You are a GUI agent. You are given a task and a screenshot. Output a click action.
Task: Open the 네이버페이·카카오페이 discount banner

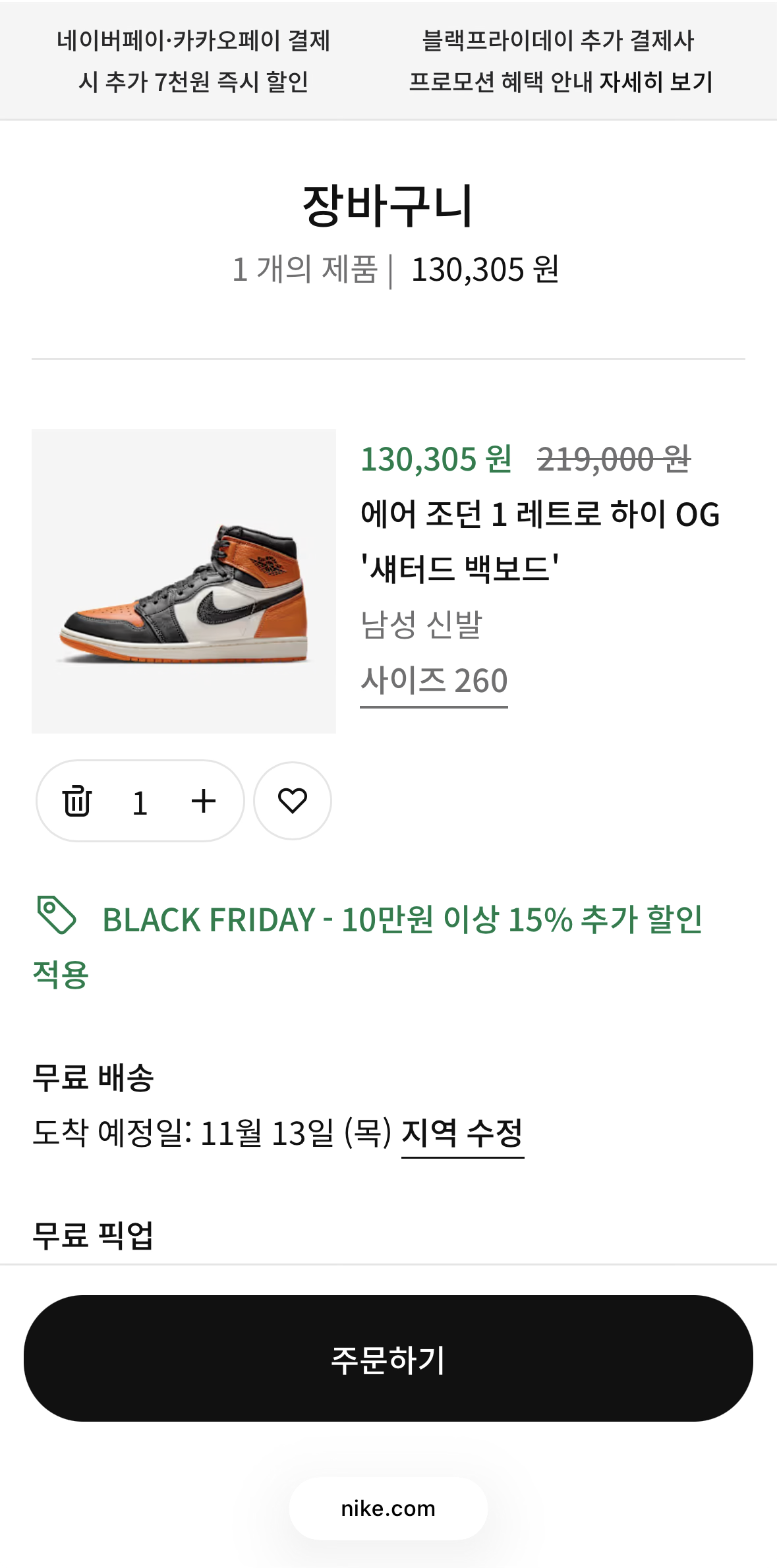[193, 61]
